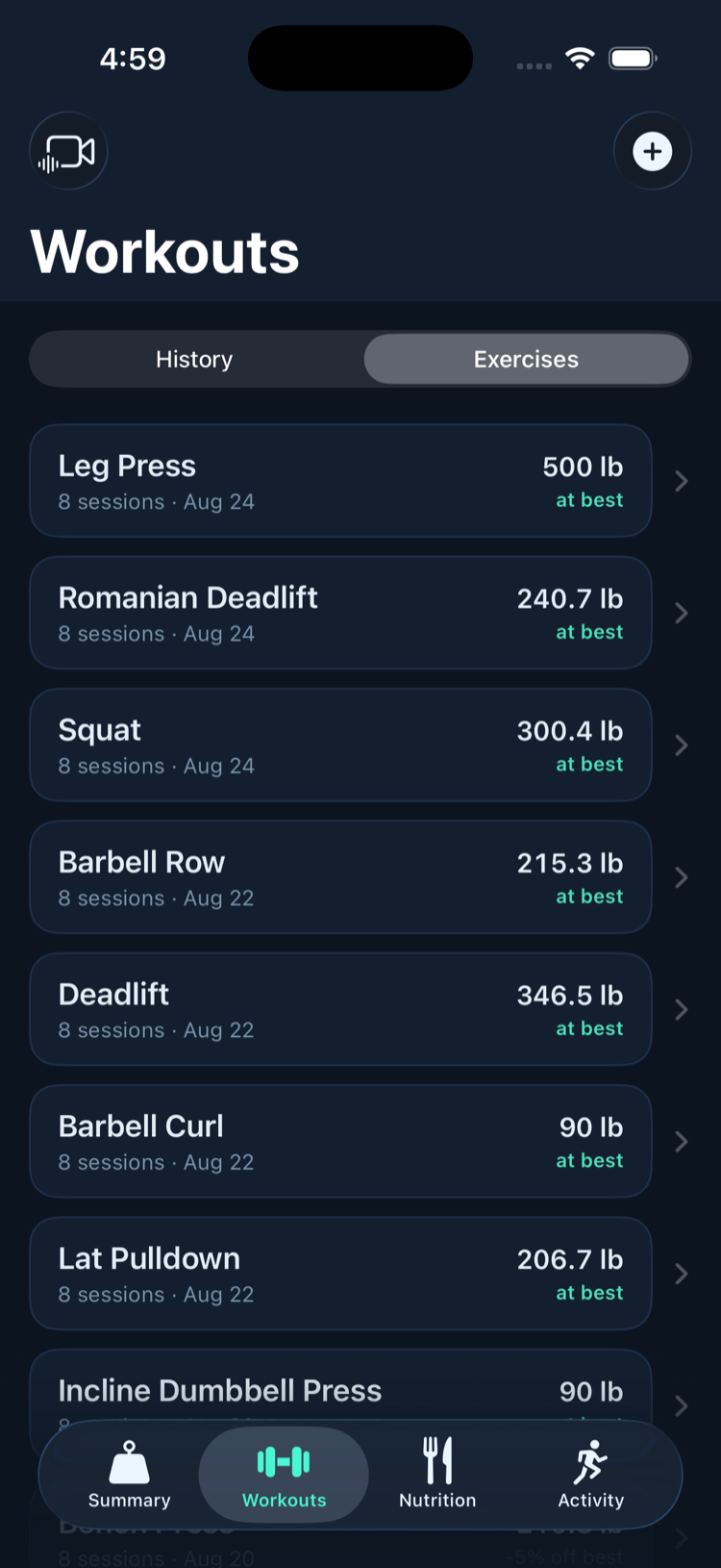Open the Deadlift exercise card
Viewport: 721px width, 1568px height.
pyautogui.click(x=340, y=1009)
